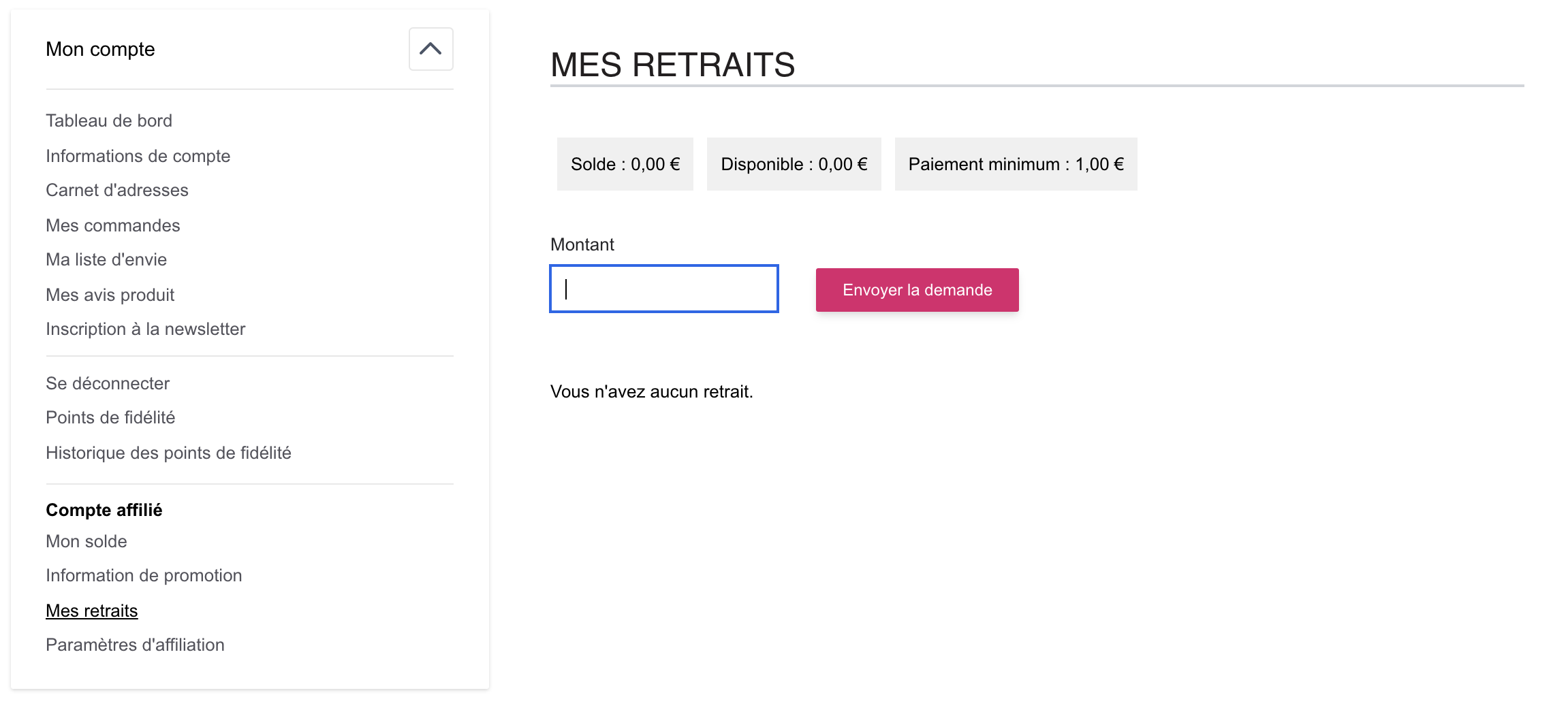View Historique des points de fidélité

pos(168,453)
